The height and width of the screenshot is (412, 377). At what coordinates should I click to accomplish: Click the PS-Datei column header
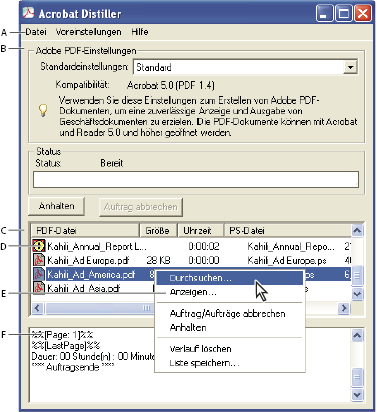[x=287, y=230]
